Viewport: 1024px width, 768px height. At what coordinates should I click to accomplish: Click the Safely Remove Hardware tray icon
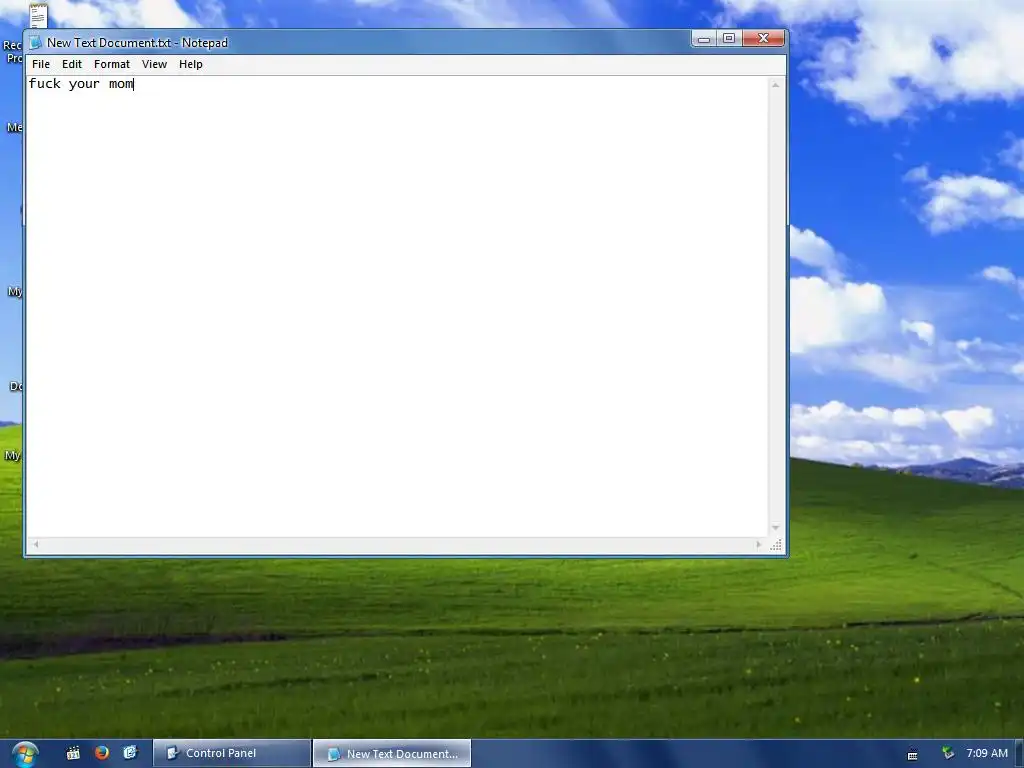click(948, 753)
